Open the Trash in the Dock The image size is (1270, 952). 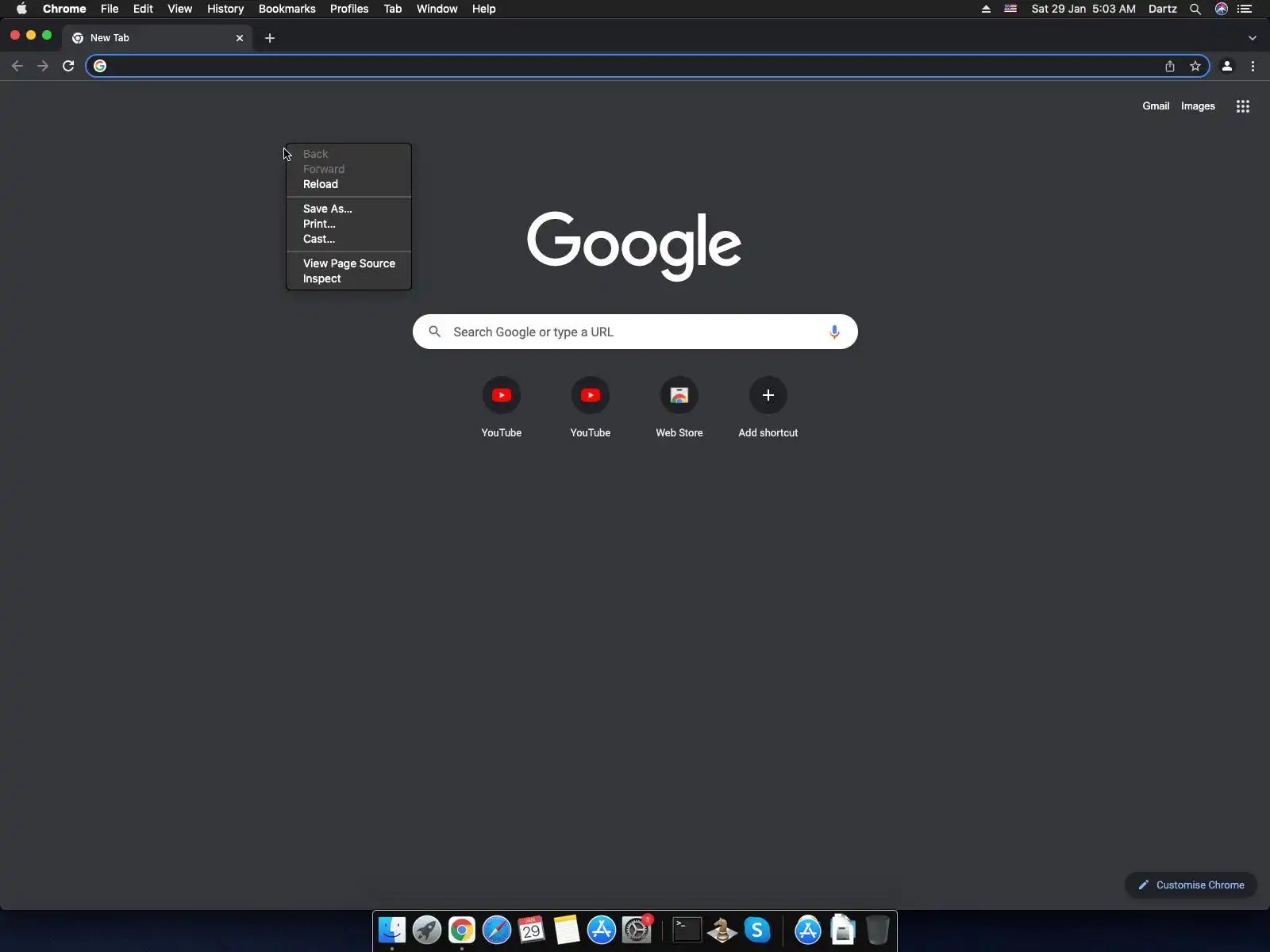tap(877, 930)
